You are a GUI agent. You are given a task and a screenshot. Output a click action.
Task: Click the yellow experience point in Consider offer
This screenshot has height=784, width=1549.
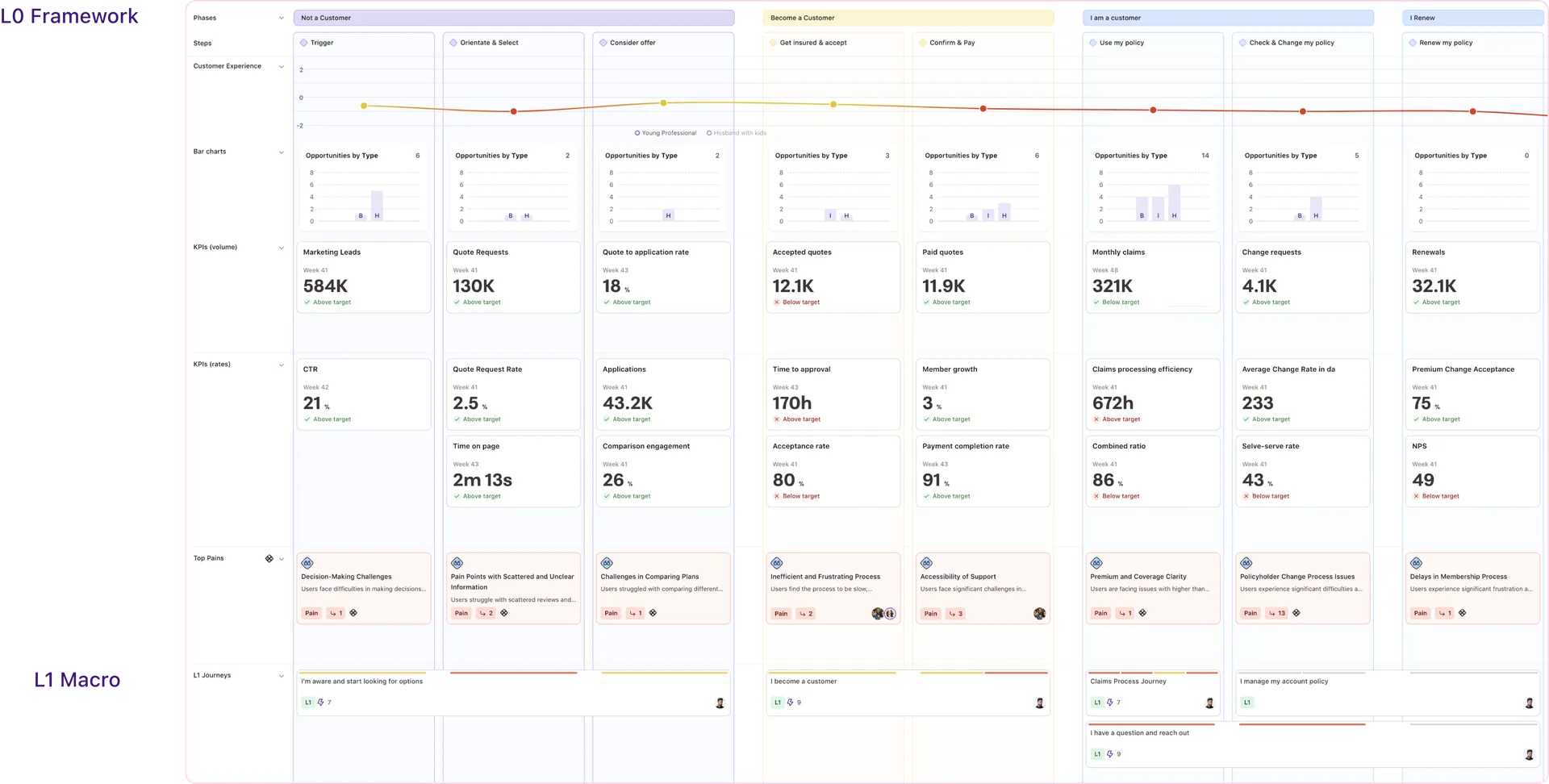point(663,103)
